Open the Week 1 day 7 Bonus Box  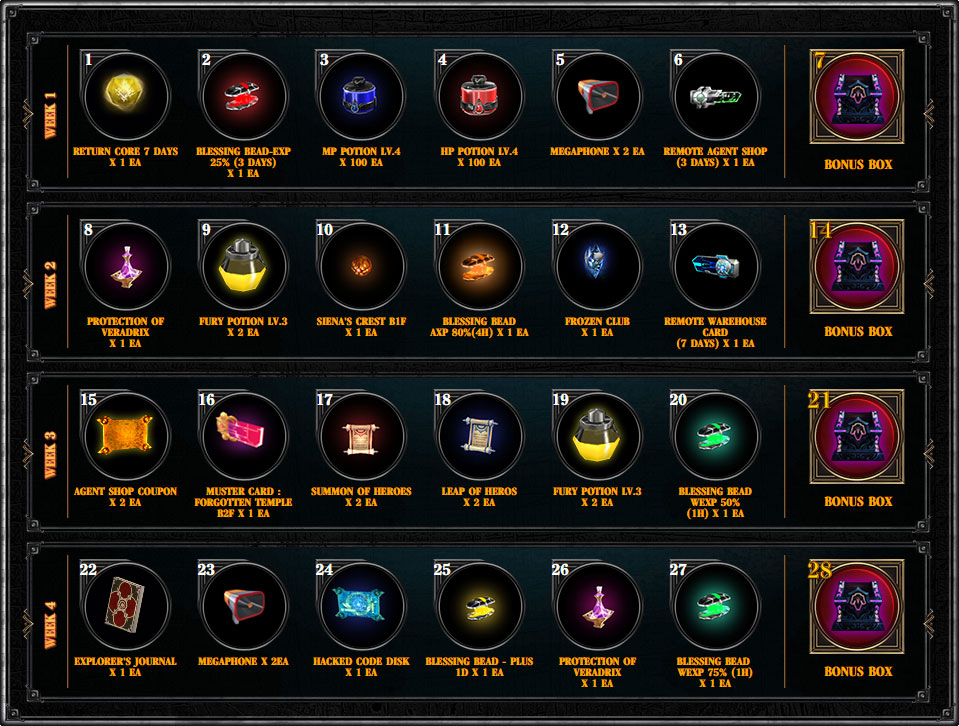(x=857, y=97)
